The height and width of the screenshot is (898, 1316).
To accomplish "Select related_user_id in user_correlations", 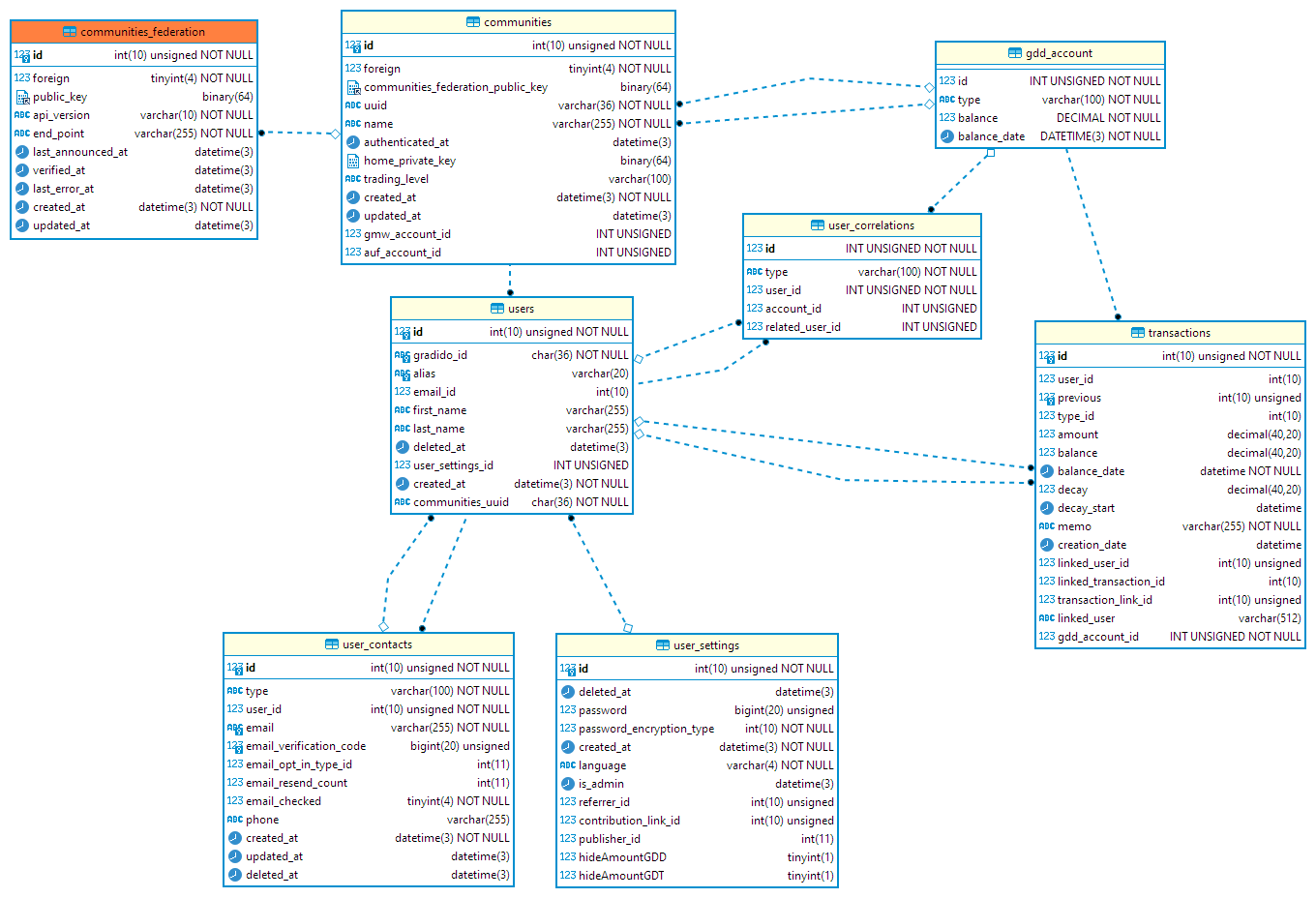I will tap(802, 327).
